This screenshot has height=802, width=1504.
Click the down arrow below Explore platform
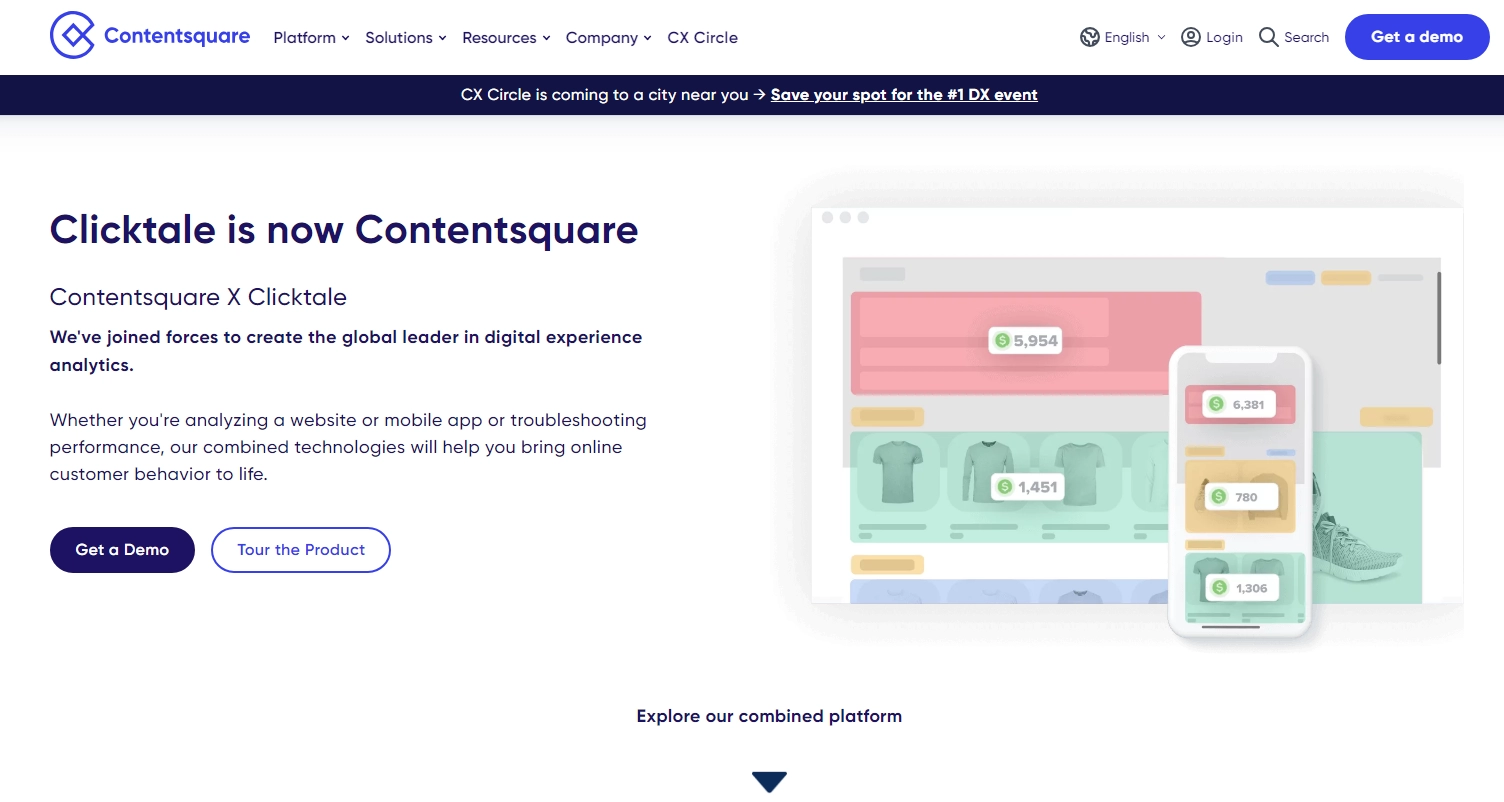[769, 782]
